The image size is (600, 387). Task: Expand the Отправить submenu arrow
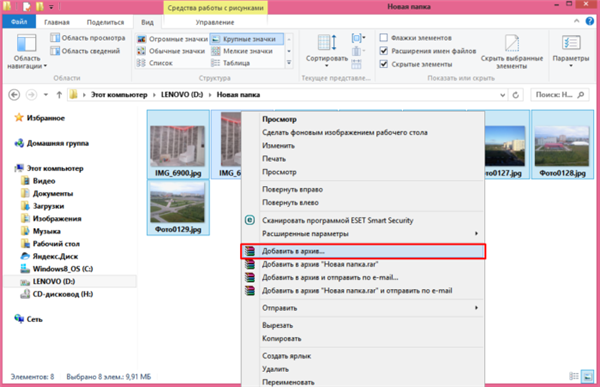click(x=476, y=307)
